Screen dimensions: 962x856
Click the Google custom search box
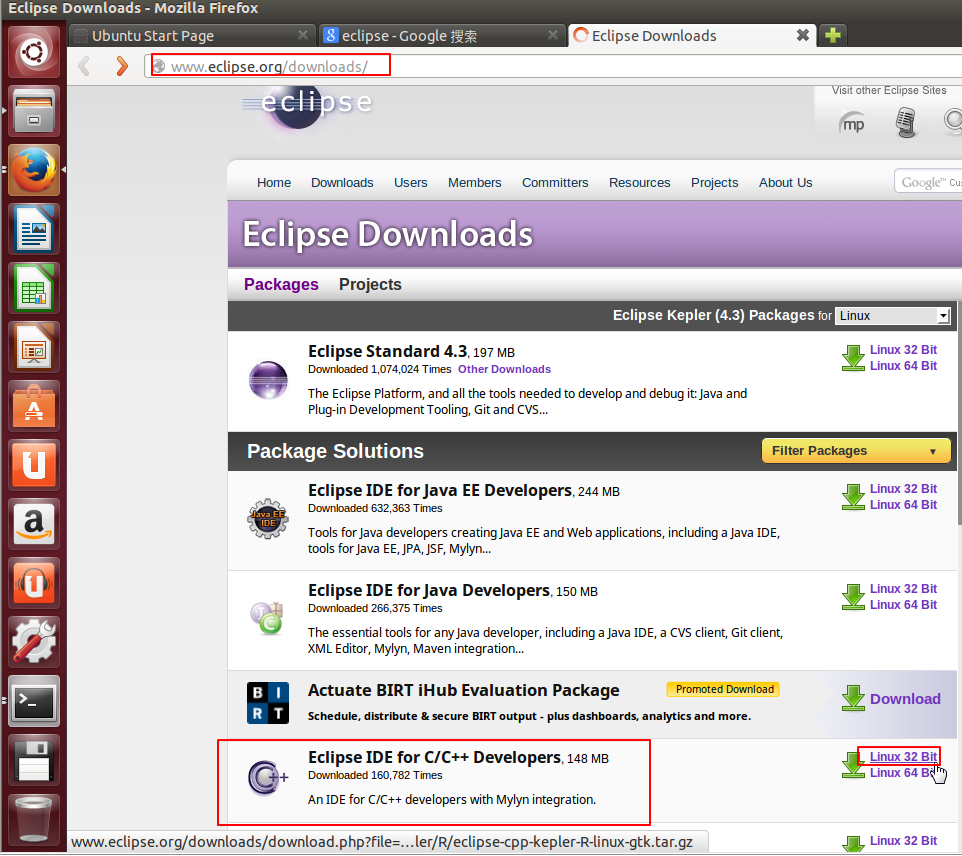pyautogui.click(x=928, y=182)
